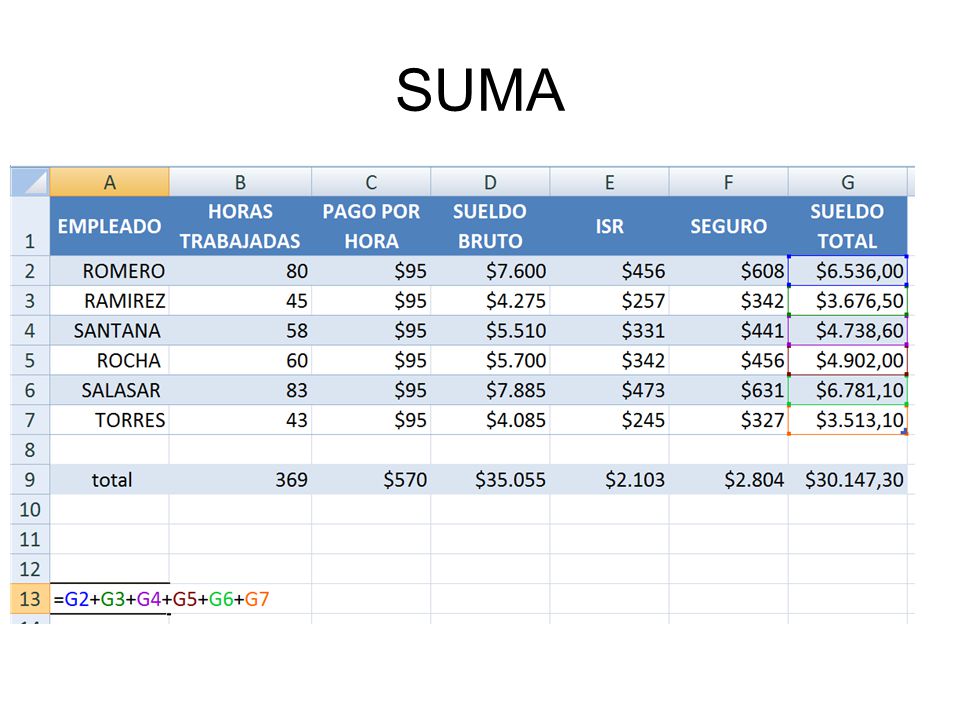Select the RAMIREZ cell
The image size is (960, 720).
click(110, 301)
